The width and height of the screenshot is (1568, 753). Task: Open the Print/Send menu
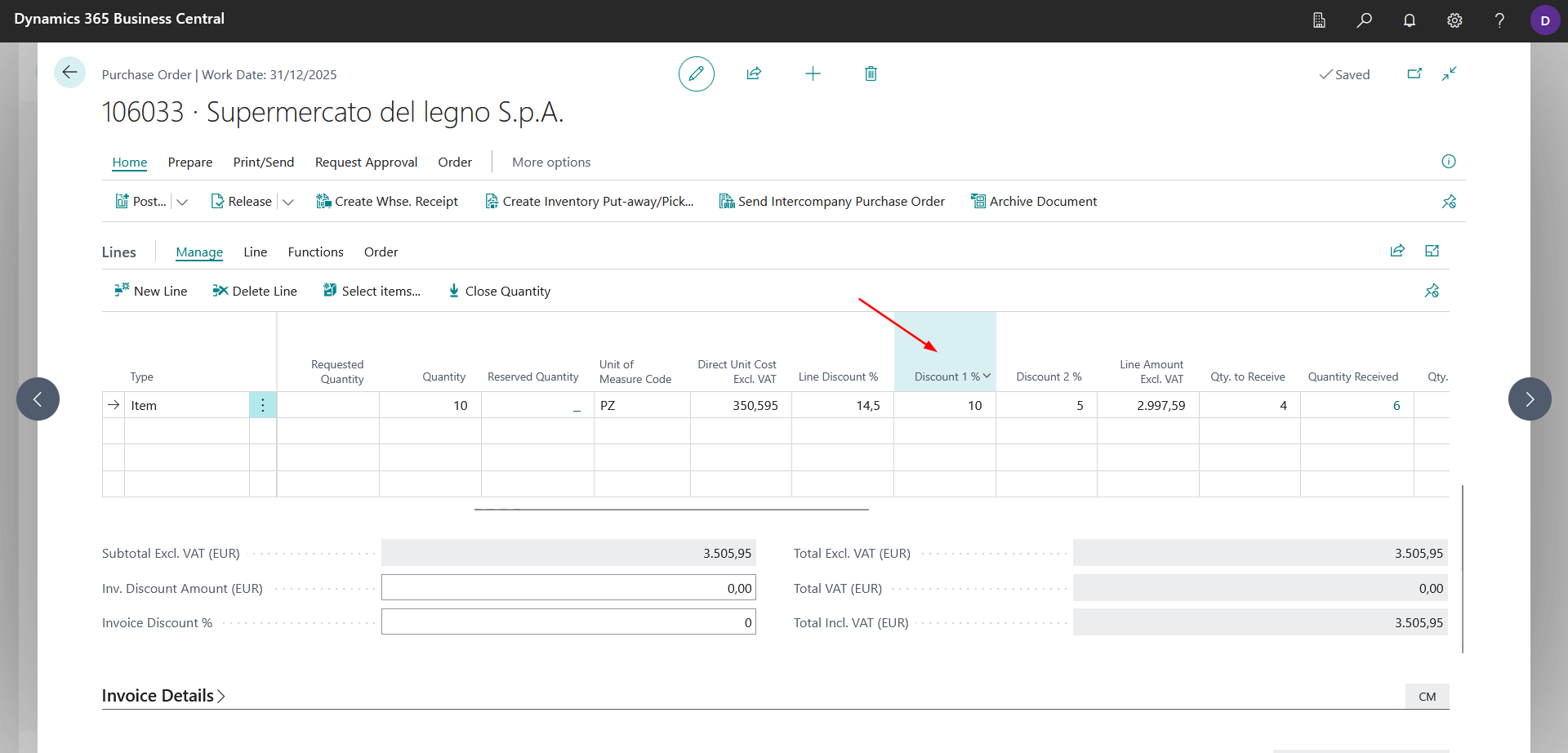pos(264,163)
